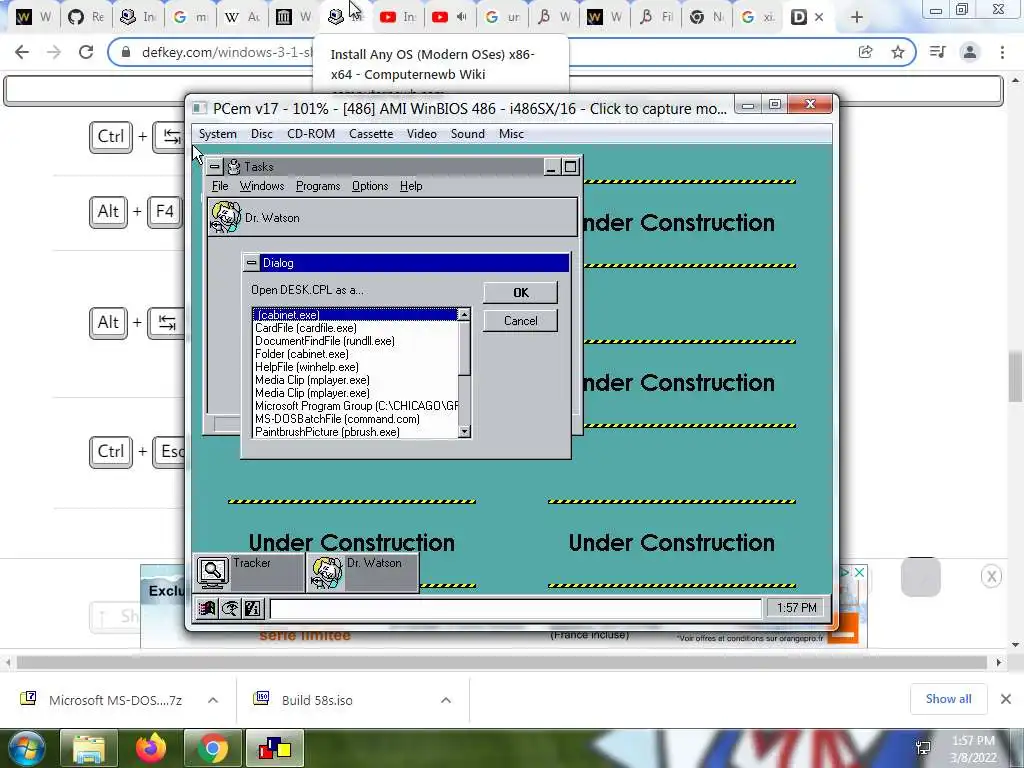Viewport: 1024px width, 768px height.
Task: Close the downloads bar
Action: 1006,699
